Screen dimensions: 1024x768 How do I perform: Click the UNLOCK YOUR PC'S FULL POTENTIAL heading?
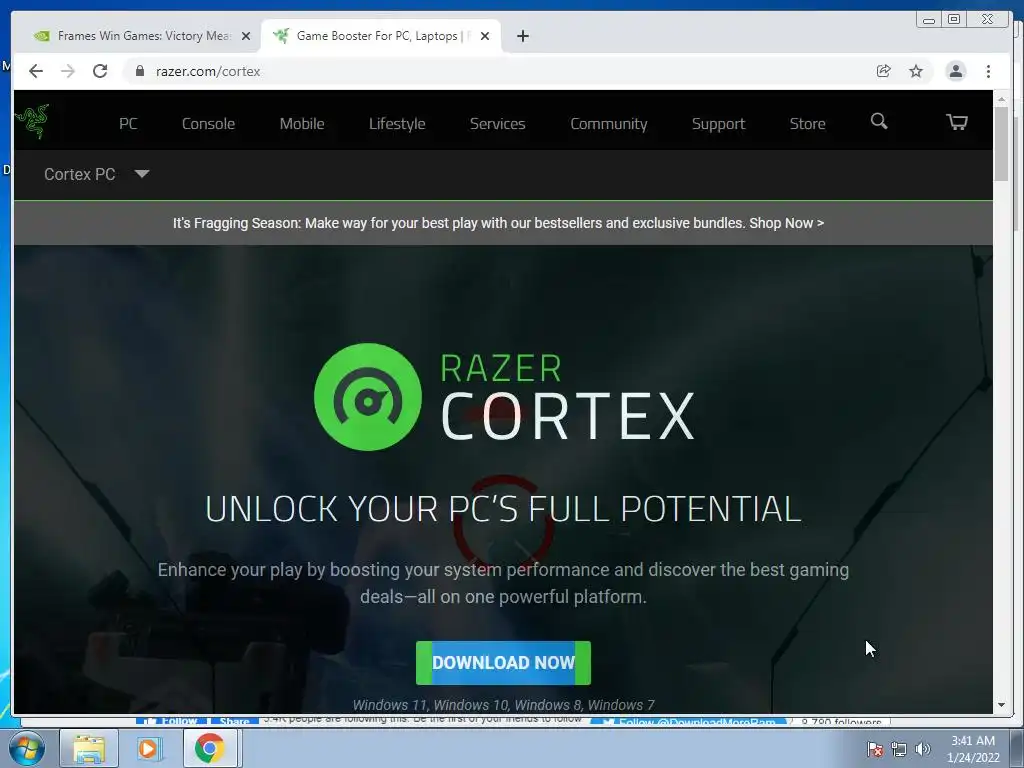(504, 509)
